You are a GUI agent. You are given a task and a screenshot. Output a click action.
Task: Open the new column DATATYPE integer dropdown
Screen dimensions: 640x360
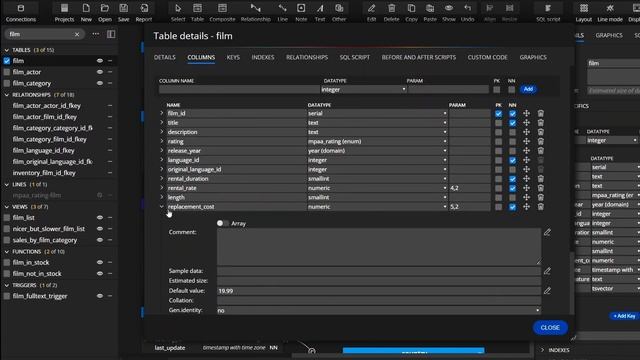[363, 89]
